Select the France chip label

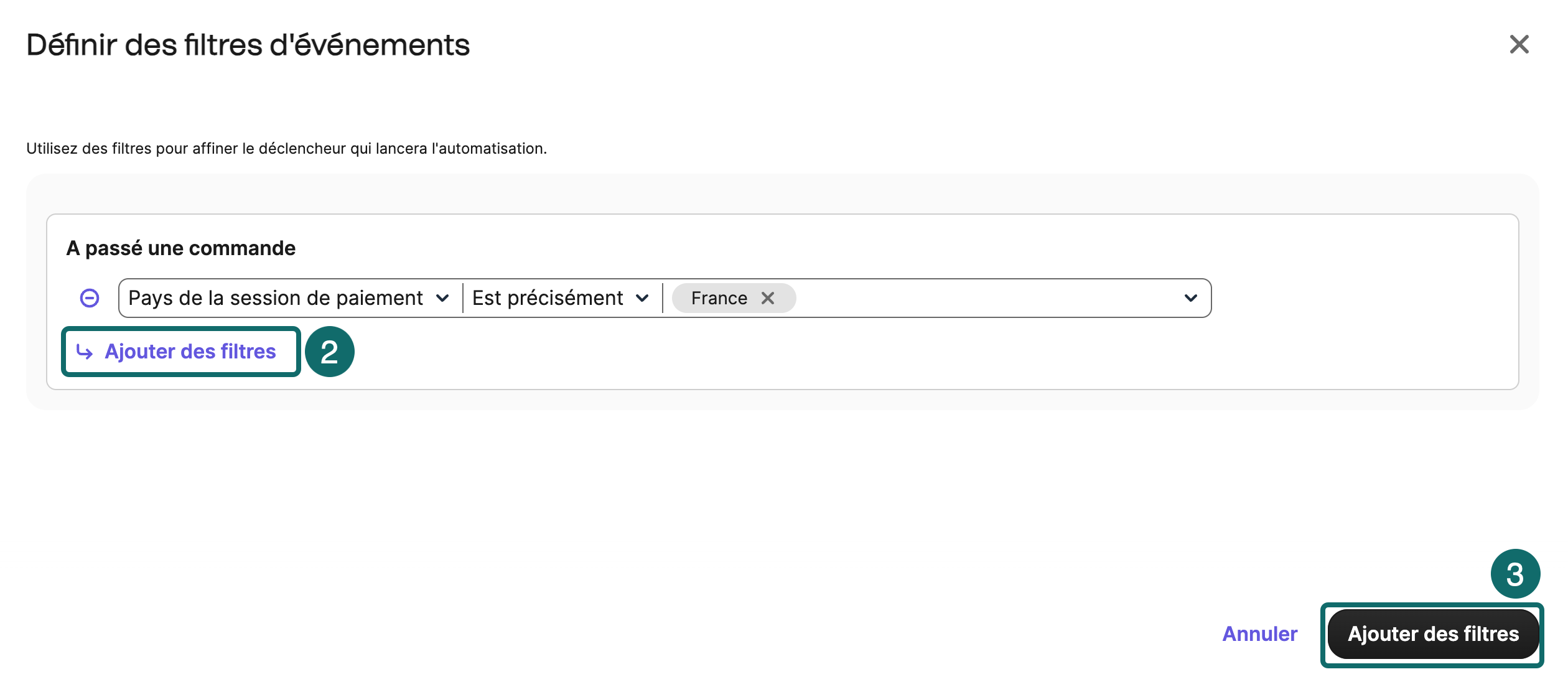[719, 298]
